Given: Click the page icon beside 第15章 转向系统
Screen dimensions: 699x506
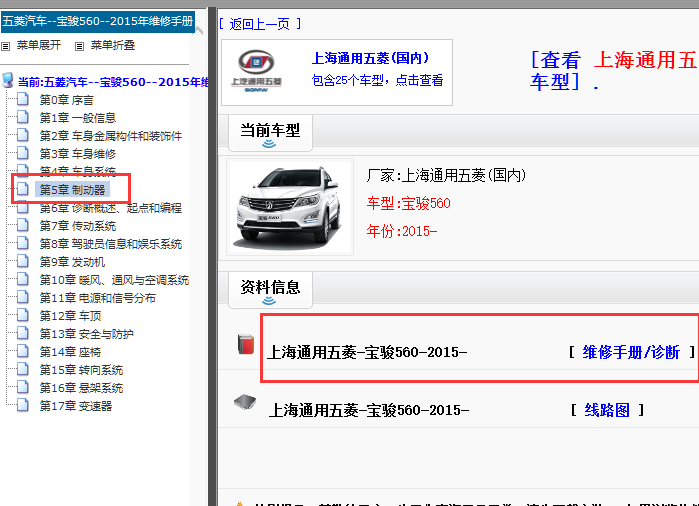Looking at the screenshot, I should click(x=23, y=370).
